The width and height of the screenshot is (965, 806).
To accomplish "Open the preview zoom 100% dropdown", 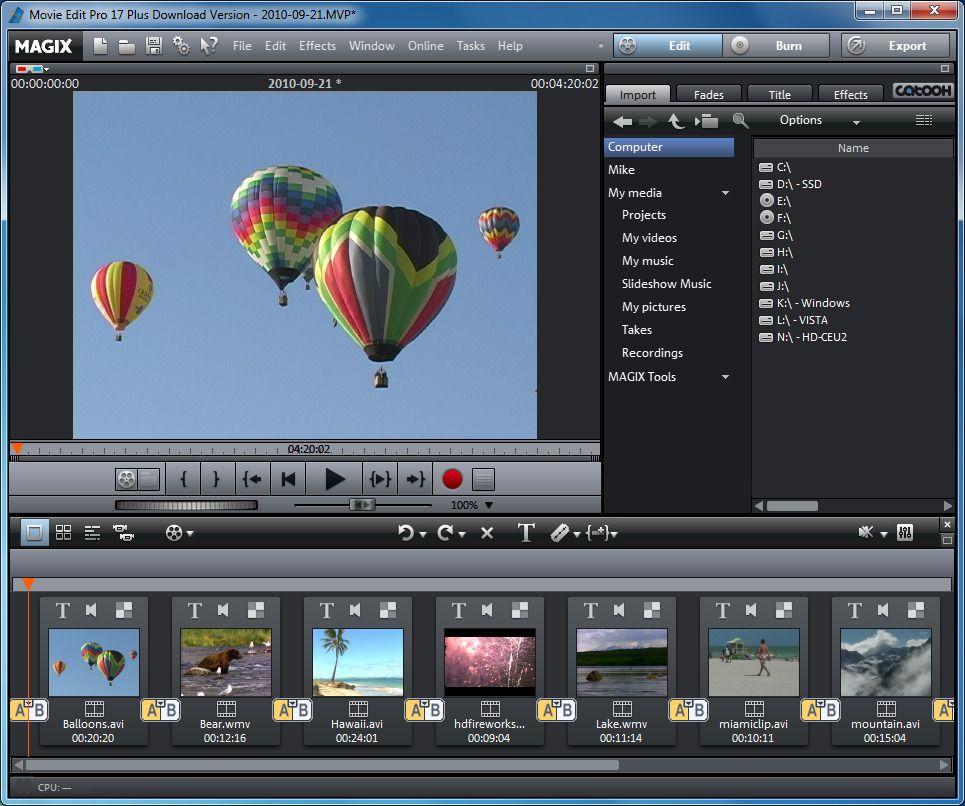I will pyautogui.click(x=489, y=505).
